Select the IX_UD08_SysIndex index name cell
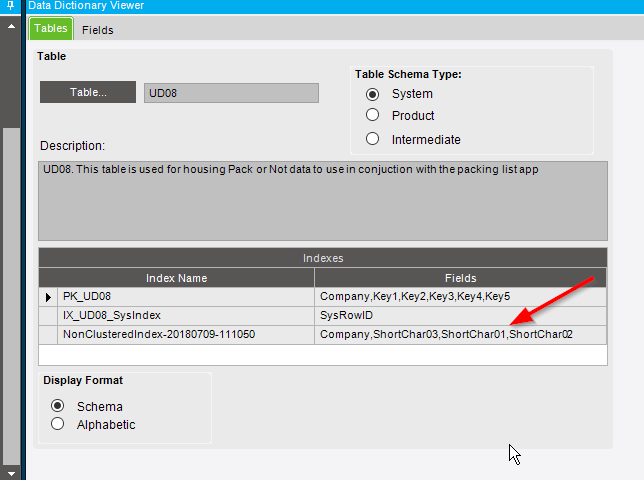The height and width of the screenshot is (480, 644). pyautogui.click(x=186, y=315)
